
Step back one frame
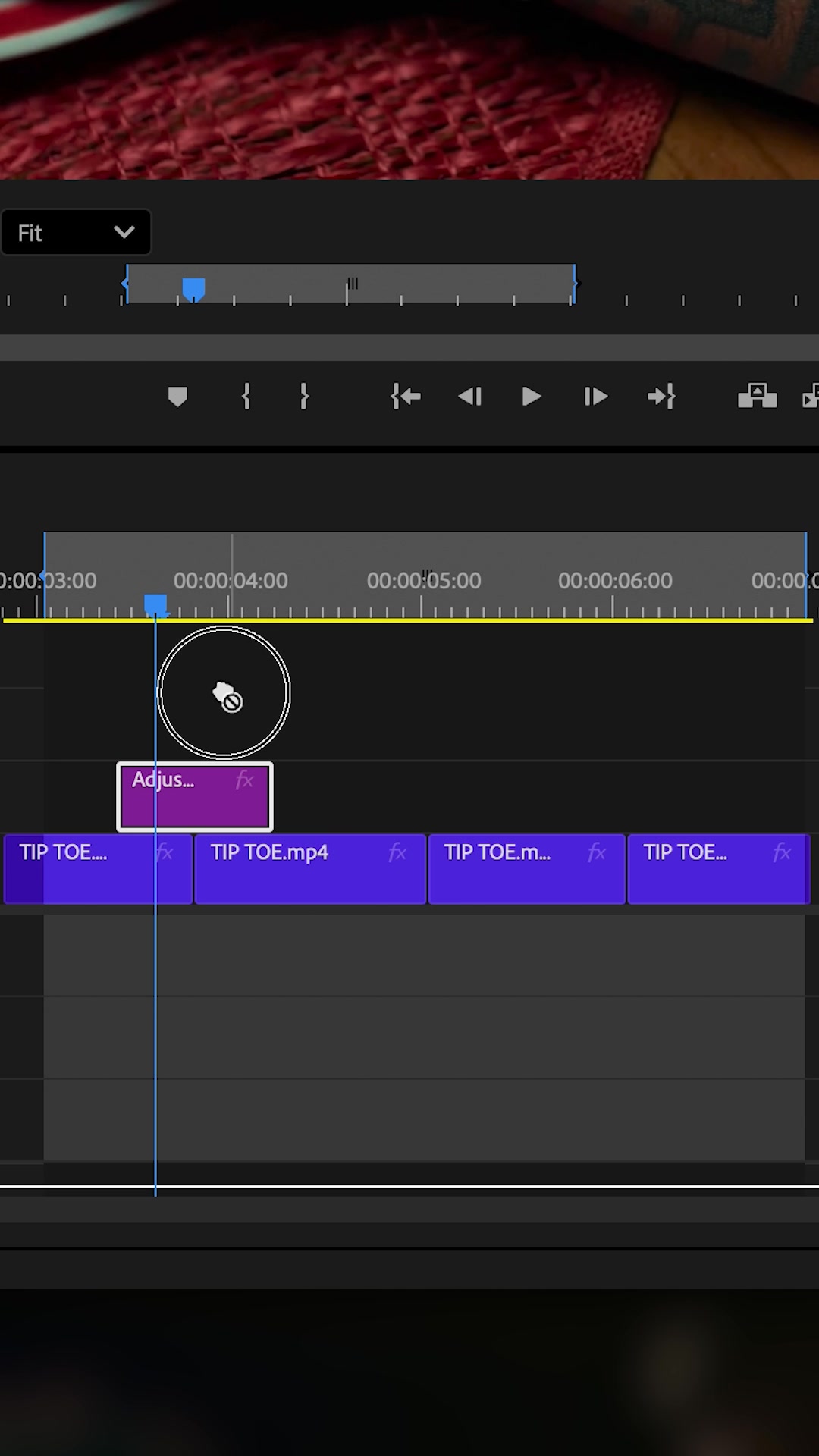pos(470,397)
